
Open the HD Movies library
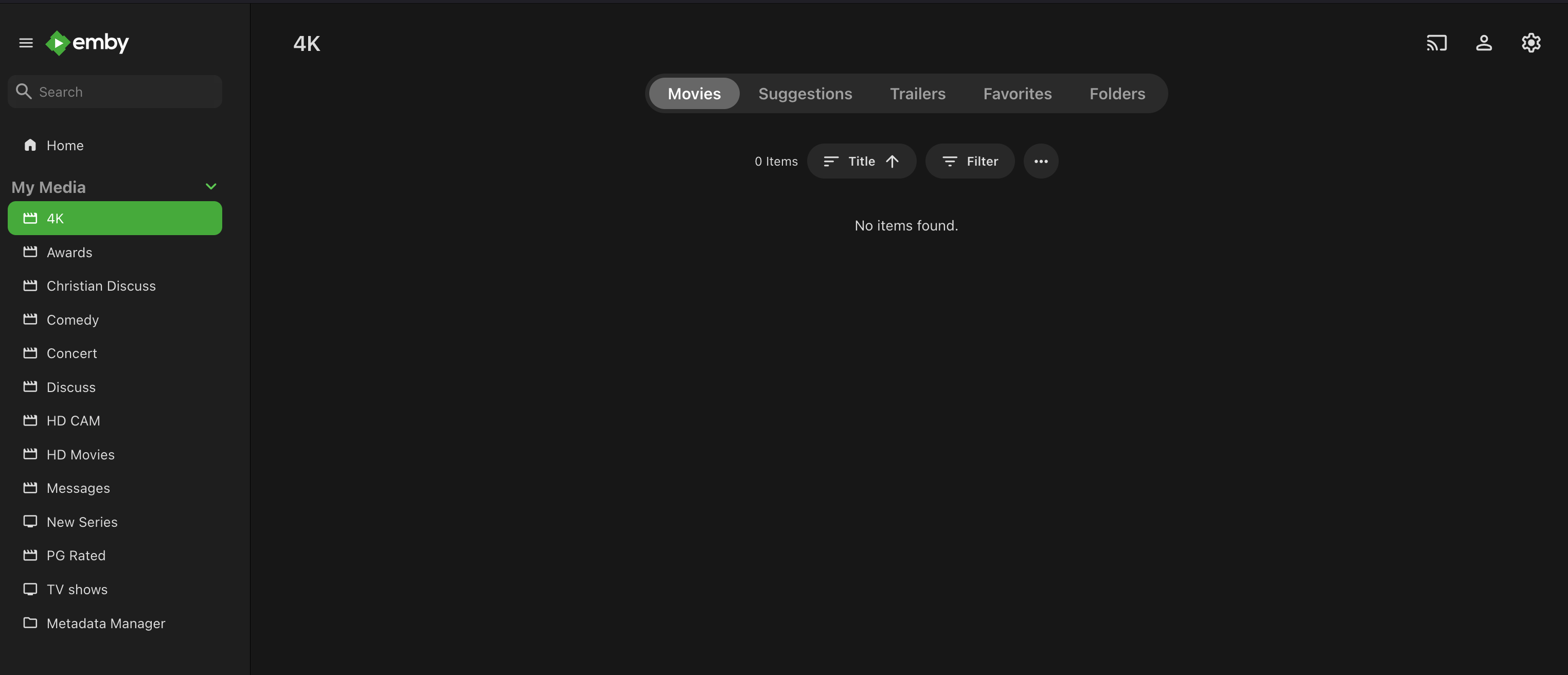pos(80,455)
